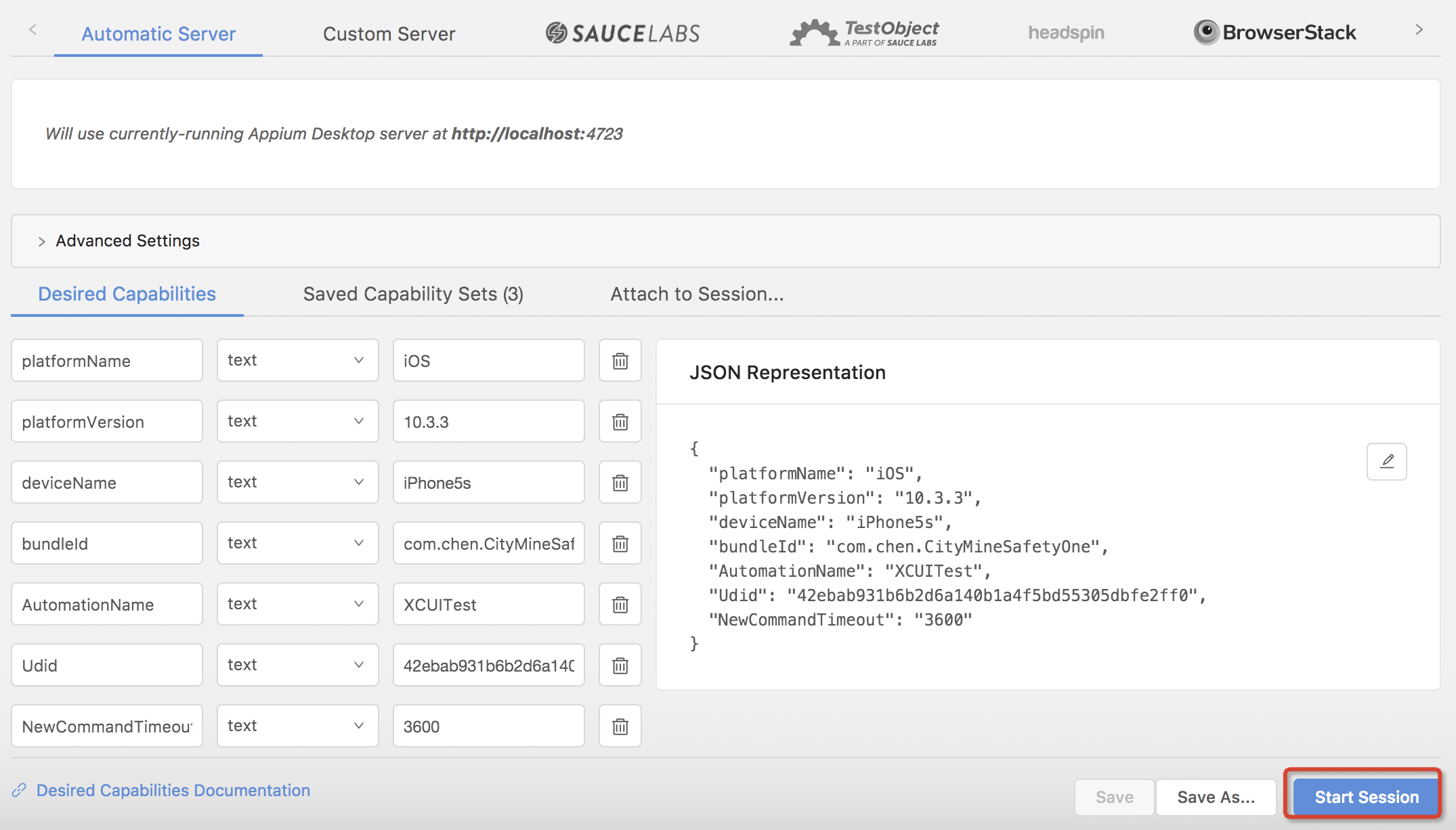Screen dimensions: 1456x830
Task: Click the JSON Representation heading
Action: [x=787, y=372]
